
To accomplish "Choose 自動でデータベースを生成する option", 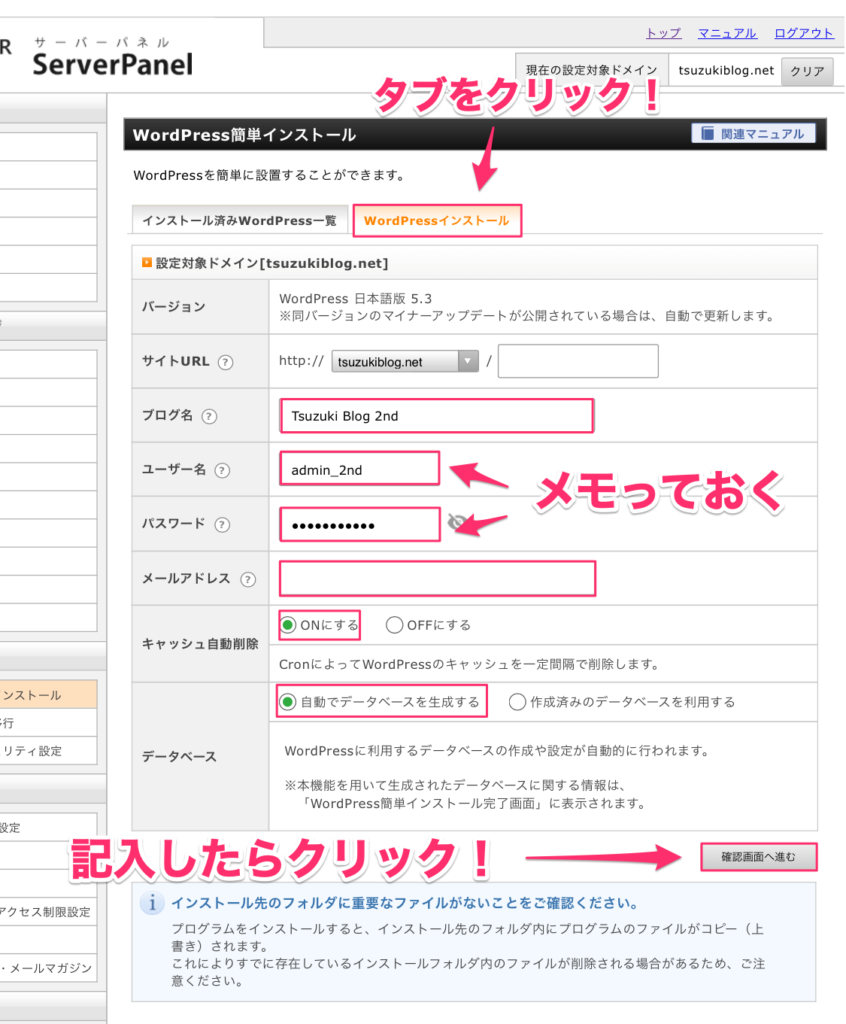I will point(287,702).
